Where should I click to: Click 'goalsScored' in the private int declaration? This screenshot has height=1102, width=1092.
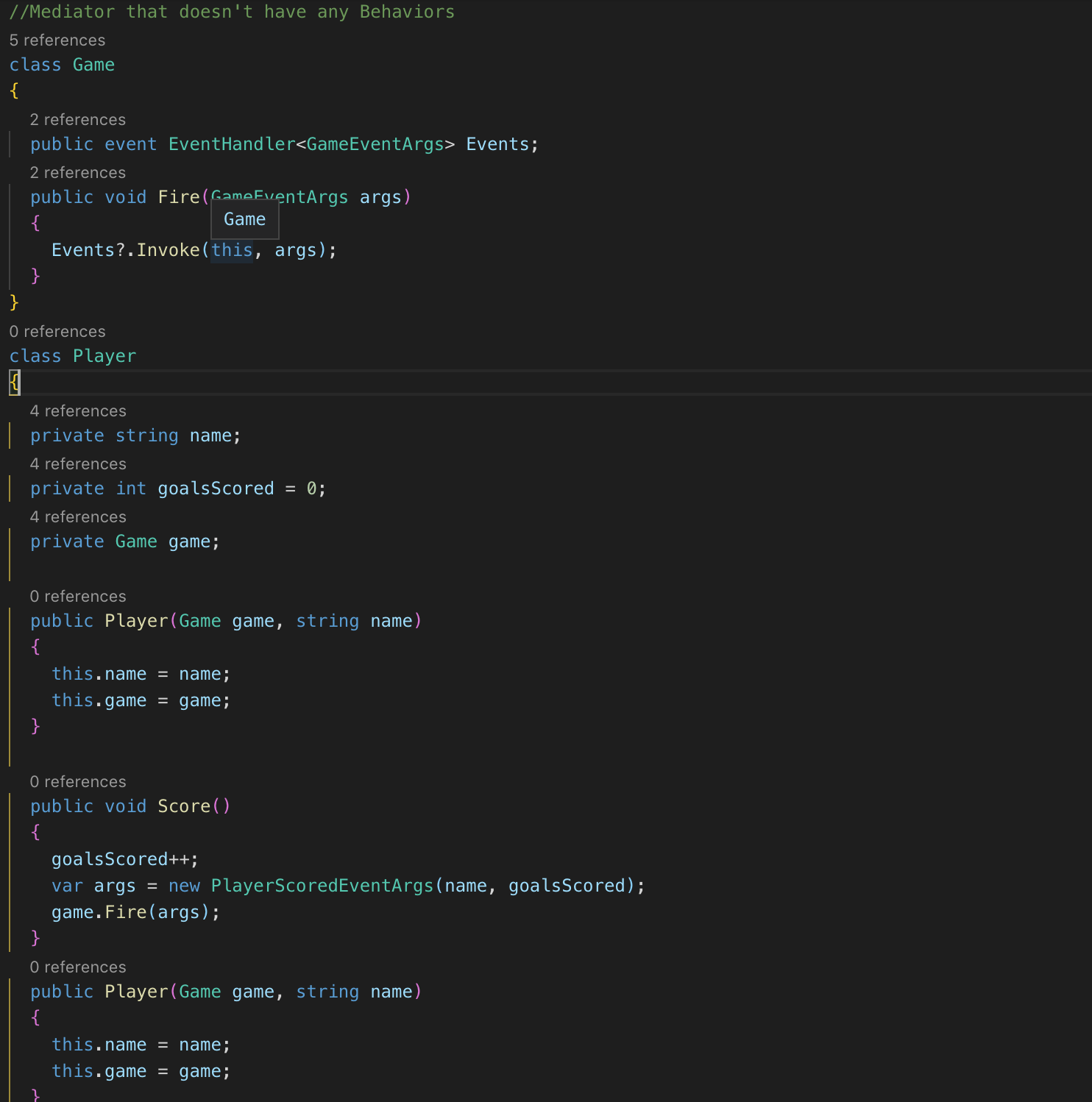pyautogui.click(x=216, y=488)
